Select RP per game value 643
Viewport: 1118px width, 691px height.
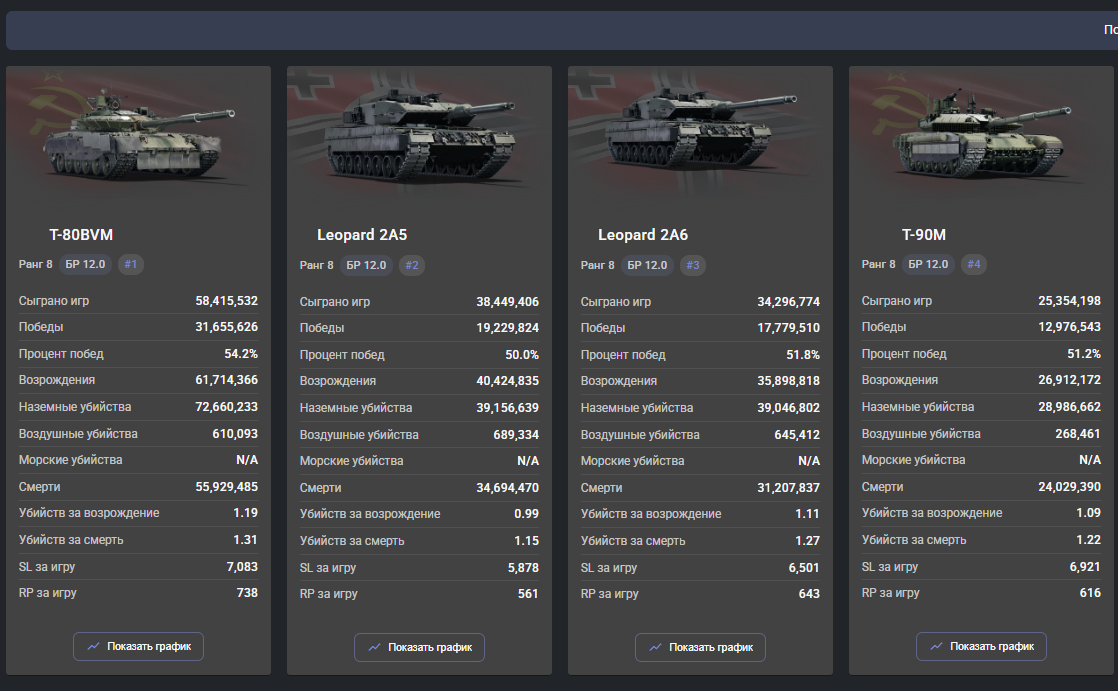809,593
